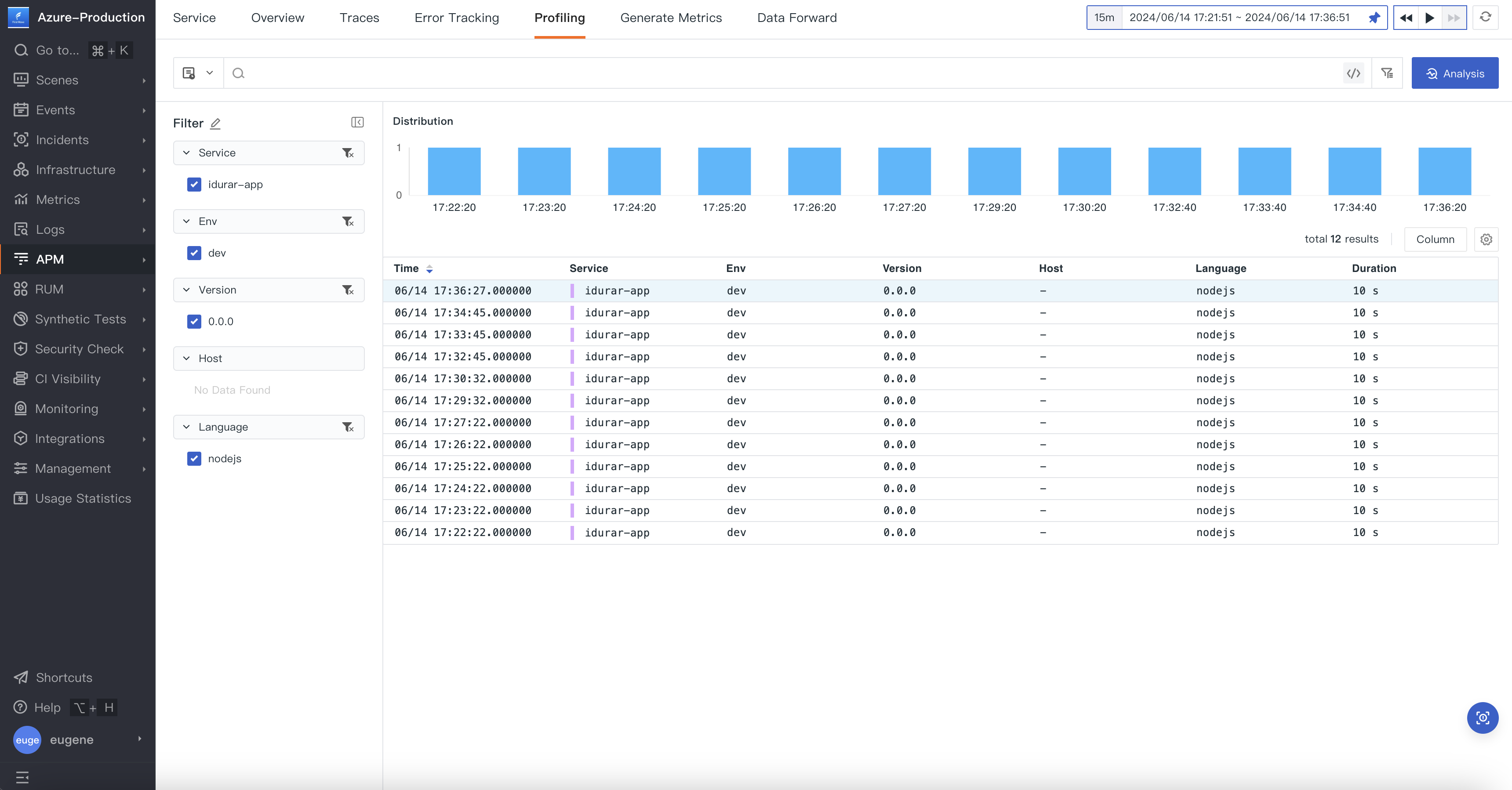Open Usage Statistics in the sidebar

pos(77,498)
